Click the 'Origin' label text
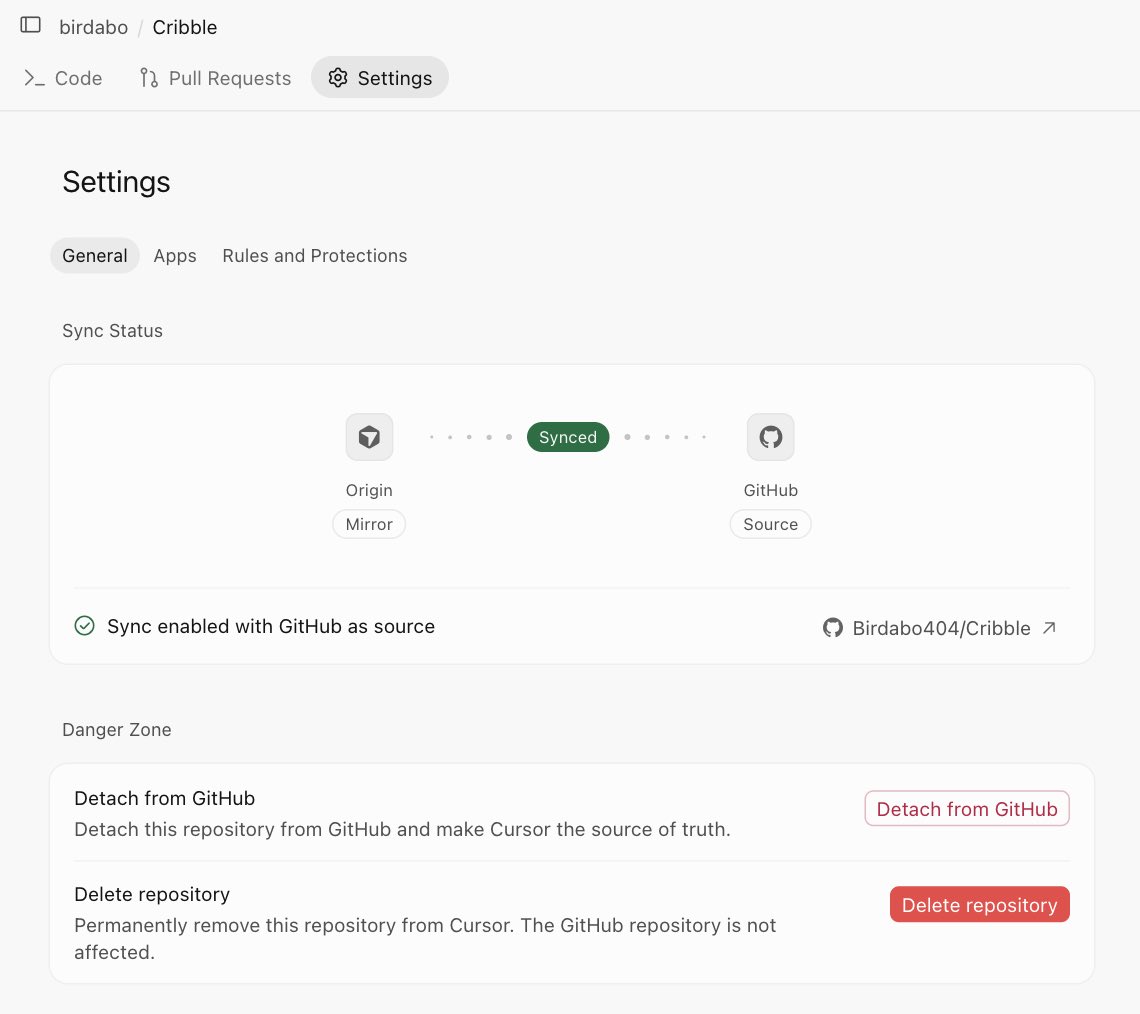Screen dimensions: 1140x1014 369,490
